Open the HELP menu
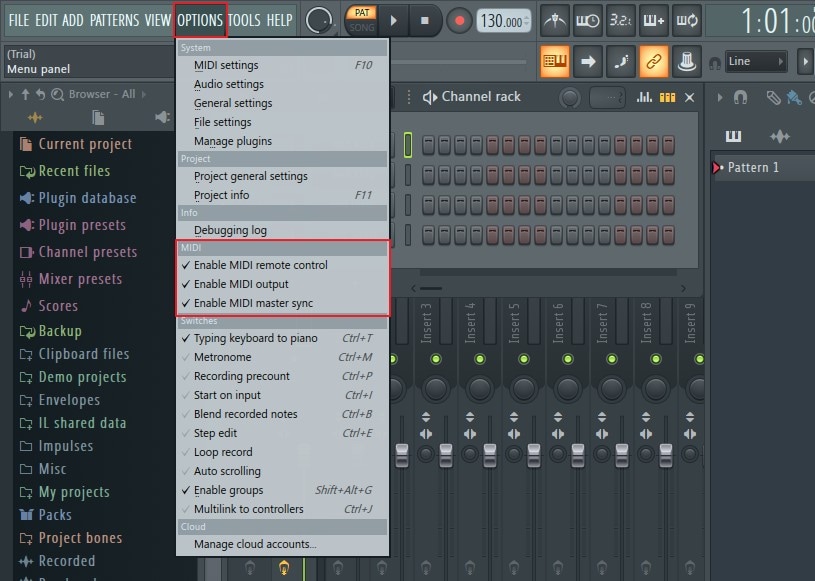The width and height of the screenshot is (815, 581). coord(280,20)
